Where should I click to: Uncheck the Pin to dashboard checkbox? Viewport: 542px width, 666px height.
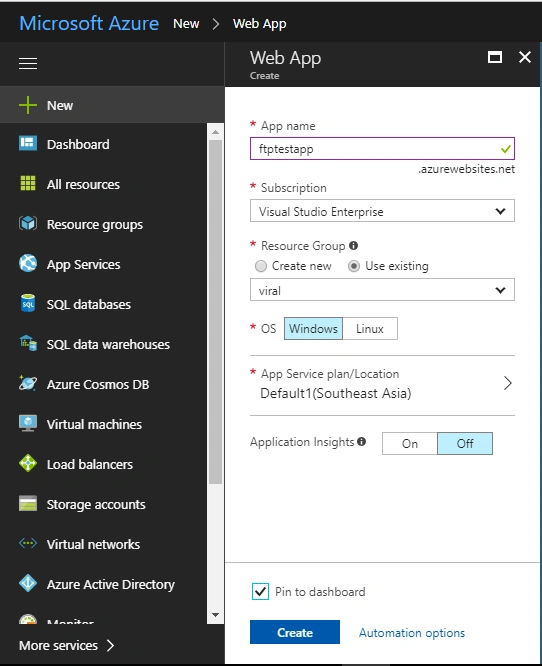click(x=260, y=591)
